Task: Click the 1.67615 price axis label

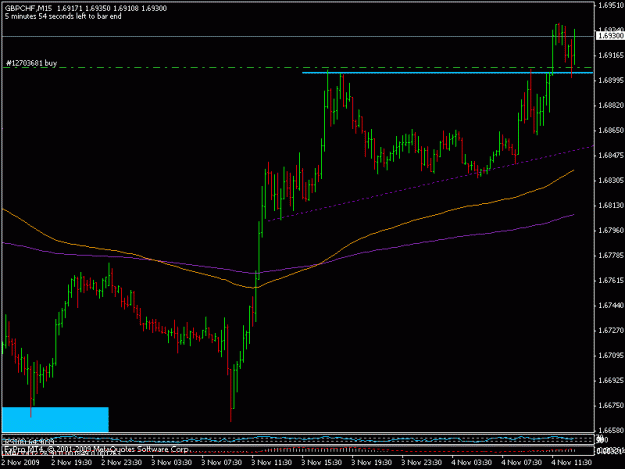Action: 611,281
